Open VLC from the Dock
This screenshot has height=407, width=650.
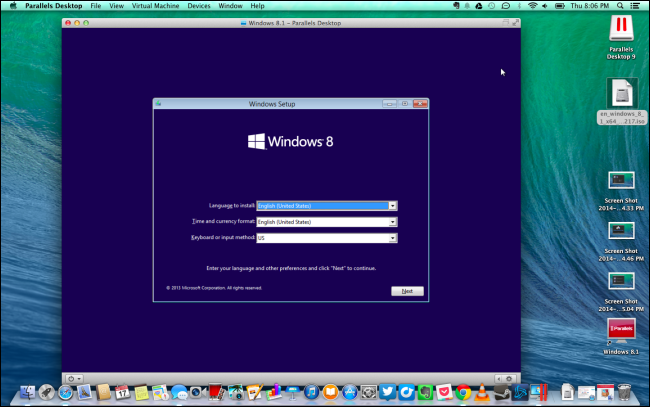482,392
